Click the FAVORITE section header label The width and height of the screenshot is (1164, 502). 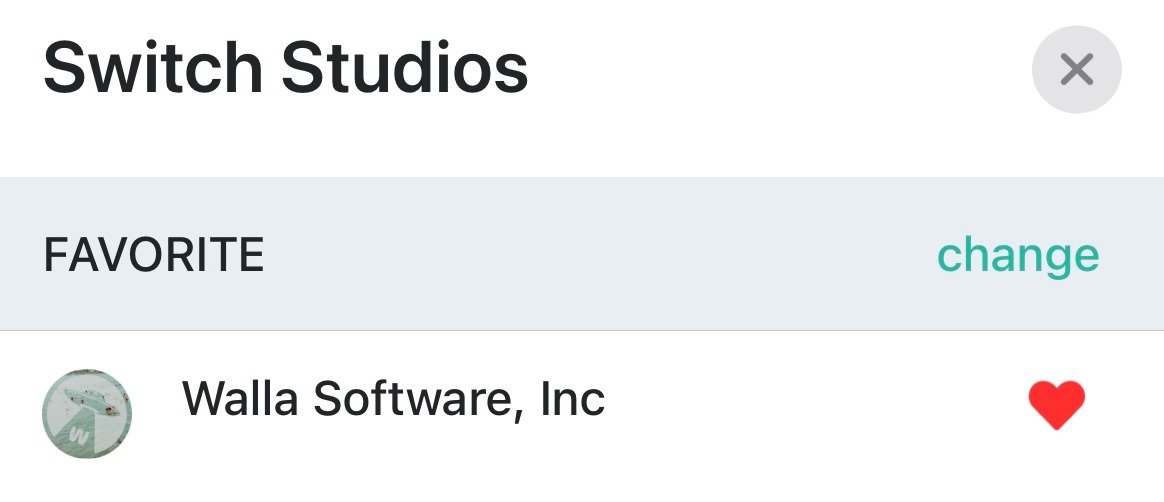tap(154, 256)
